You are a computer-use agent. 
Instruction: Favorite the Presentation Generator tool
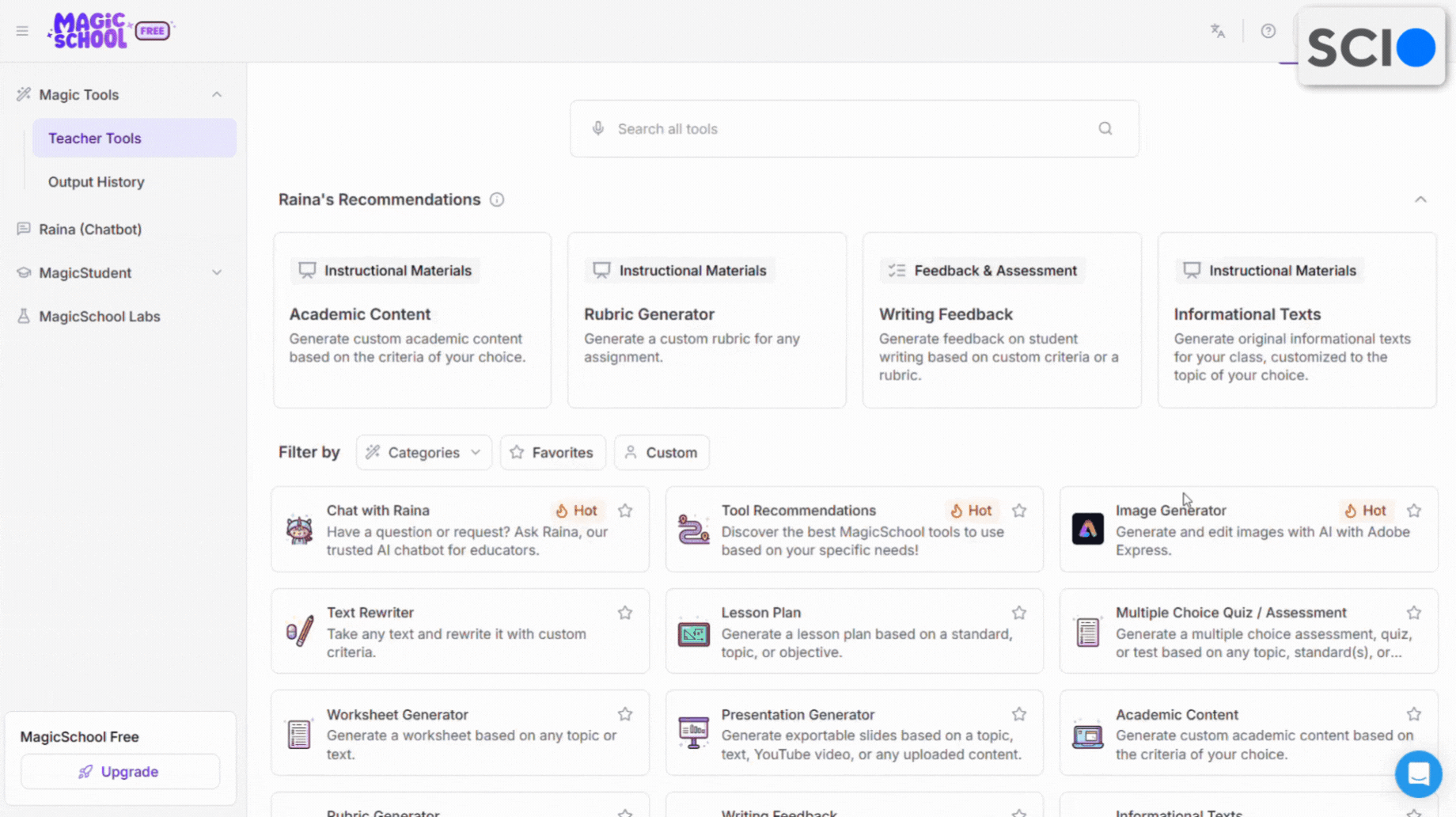coord(1019,714)
